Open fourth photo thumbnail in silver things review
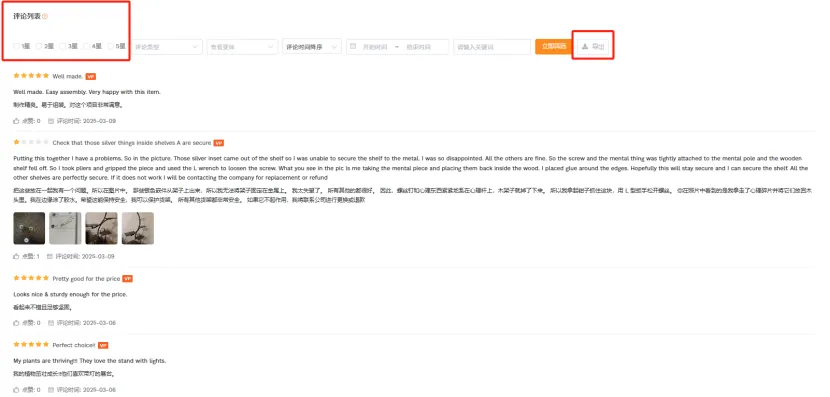The image size is (830, 397). 138,228
